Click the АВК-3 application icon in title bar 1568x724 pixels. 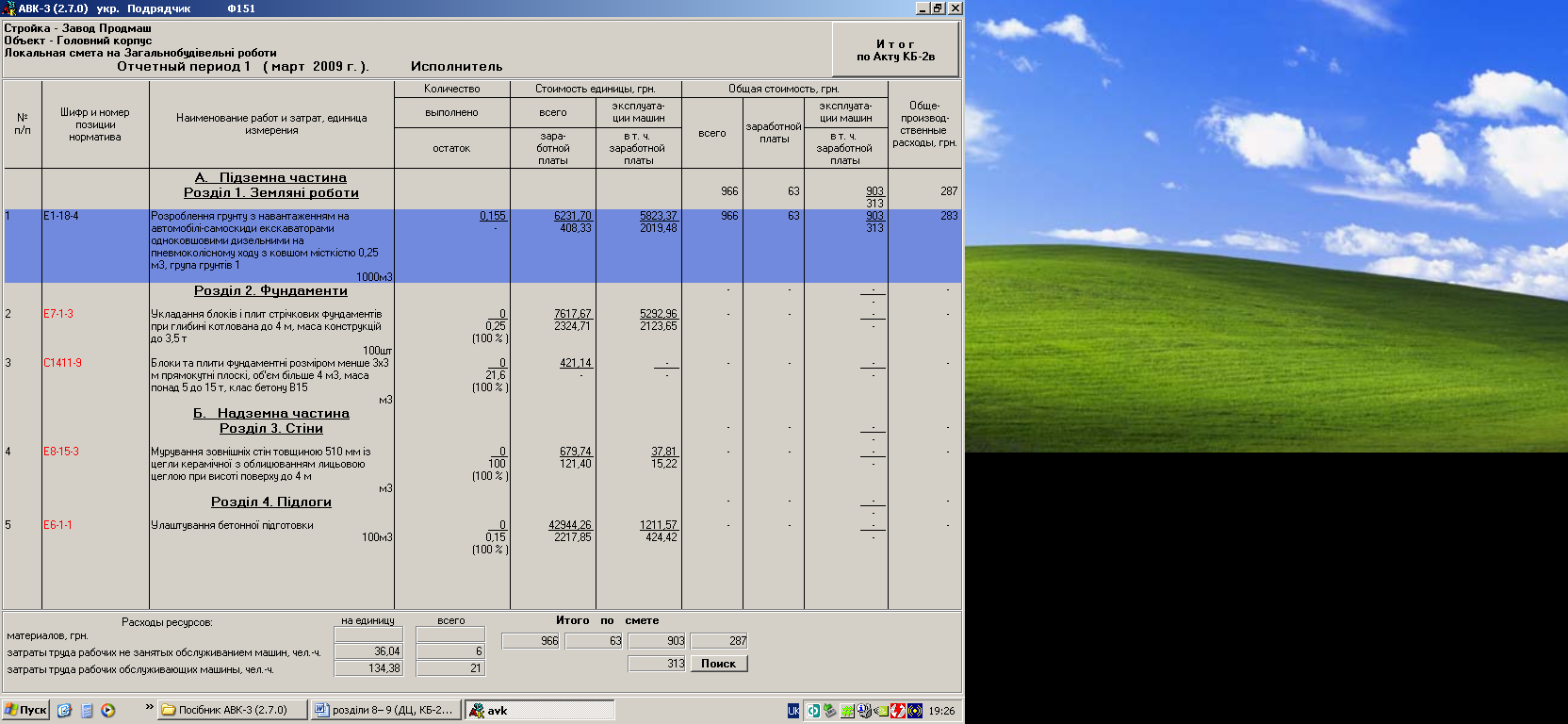coord(8,8)
